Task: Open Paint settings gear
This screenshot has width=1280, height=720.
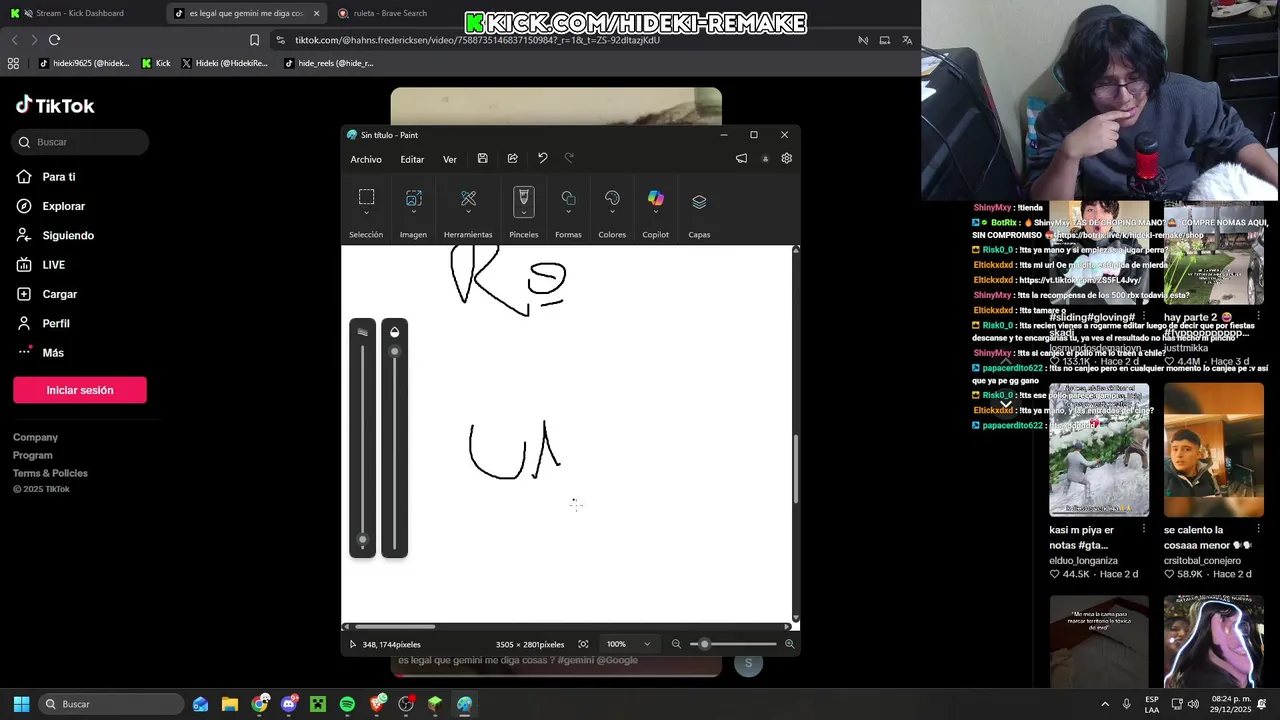Action: coord(786,158)
